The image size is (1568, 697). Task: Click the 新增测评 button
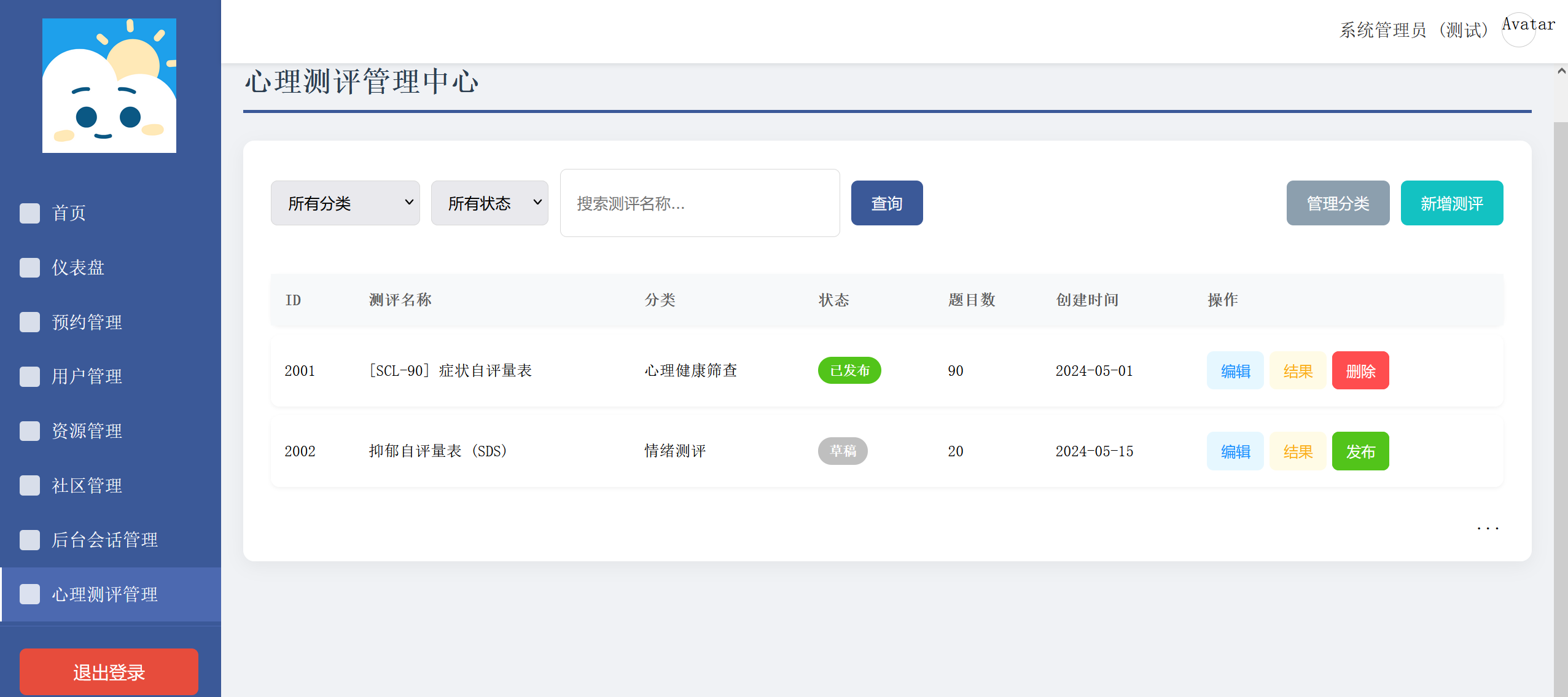click(1451, 203)
